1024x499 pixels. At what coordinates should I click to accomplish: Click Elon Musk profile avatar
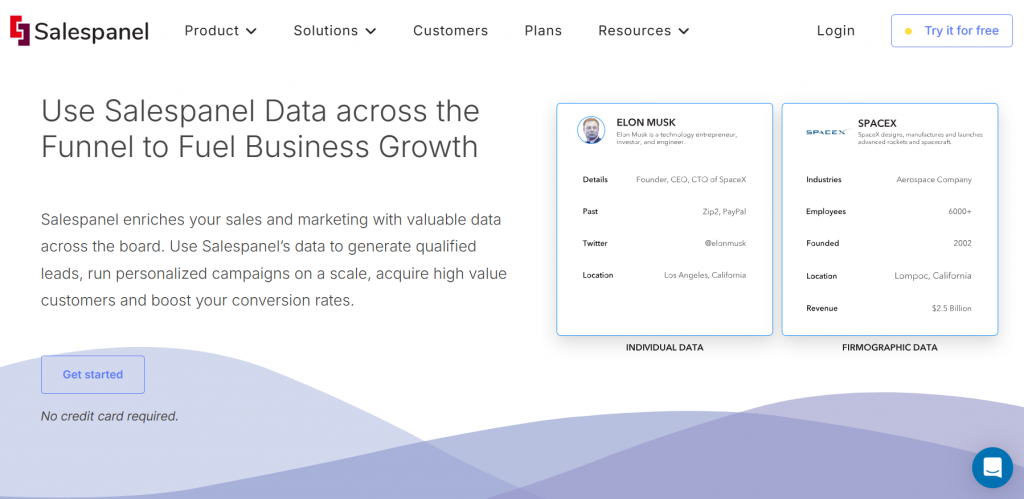tap(591, 130)
